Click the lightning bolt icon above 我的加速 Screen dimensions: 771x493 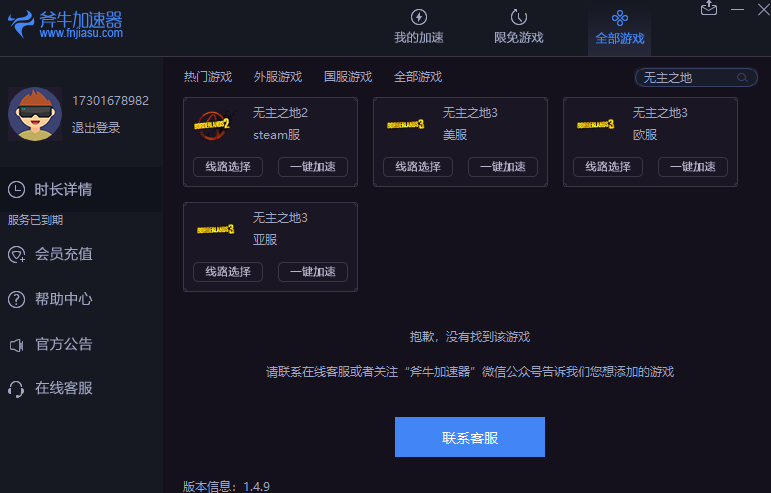coord(418,17)
